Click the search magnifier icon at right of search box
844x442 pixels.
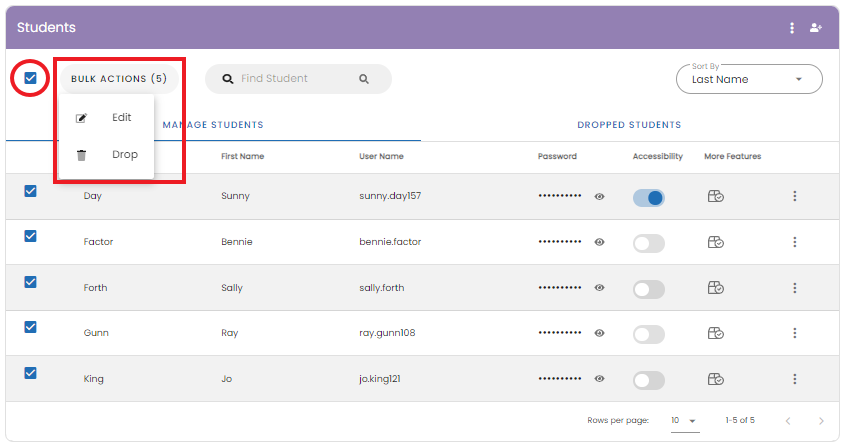tap(364, 79)
